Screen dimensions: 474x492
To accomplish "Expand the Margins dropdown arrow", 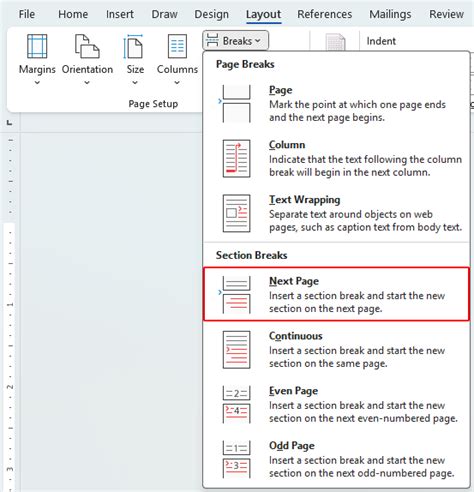I will (x=37, y=82).
